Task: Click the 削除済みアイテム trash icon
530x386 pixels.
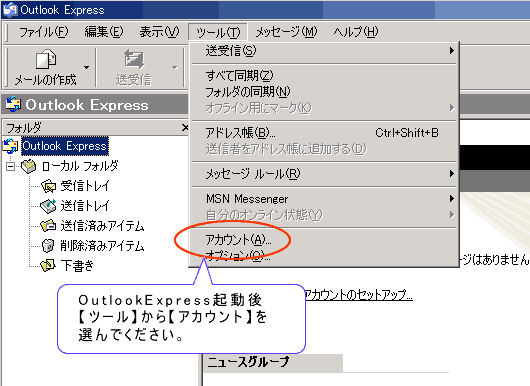Action: pyautogui.click(x=48, y=246)
